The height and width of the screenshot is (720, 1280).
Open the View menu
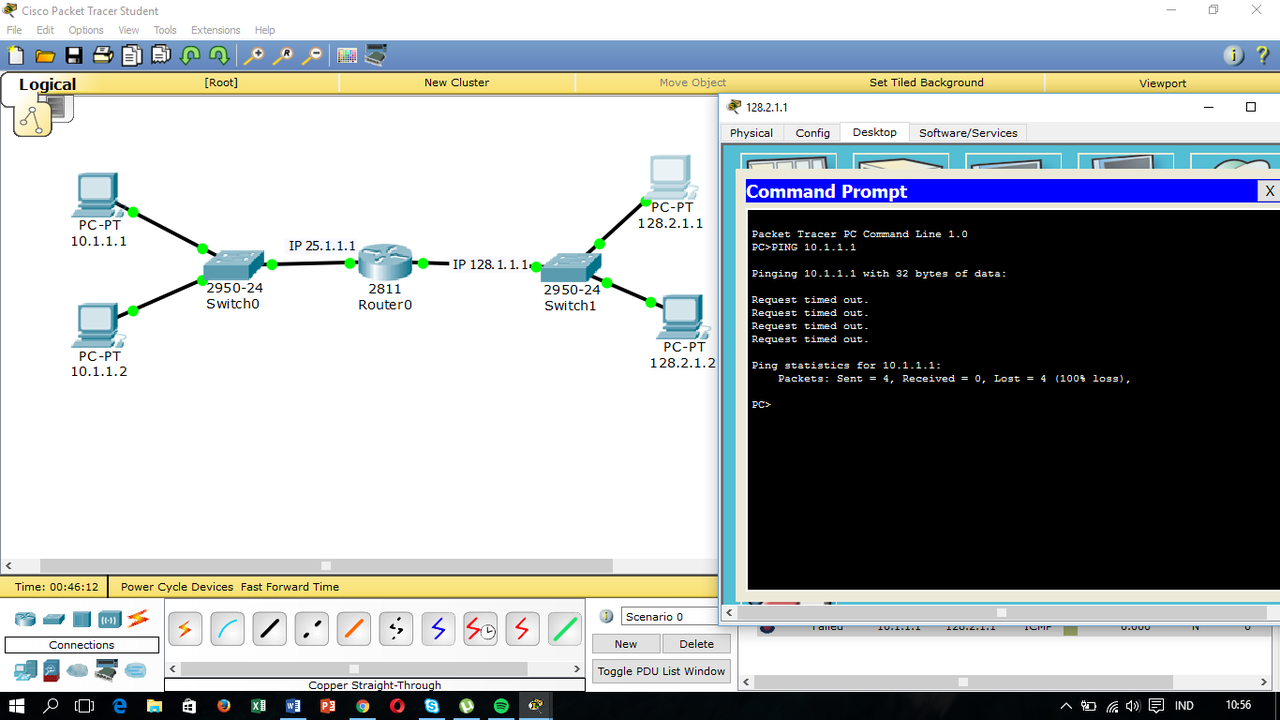[x=129, y=30]
